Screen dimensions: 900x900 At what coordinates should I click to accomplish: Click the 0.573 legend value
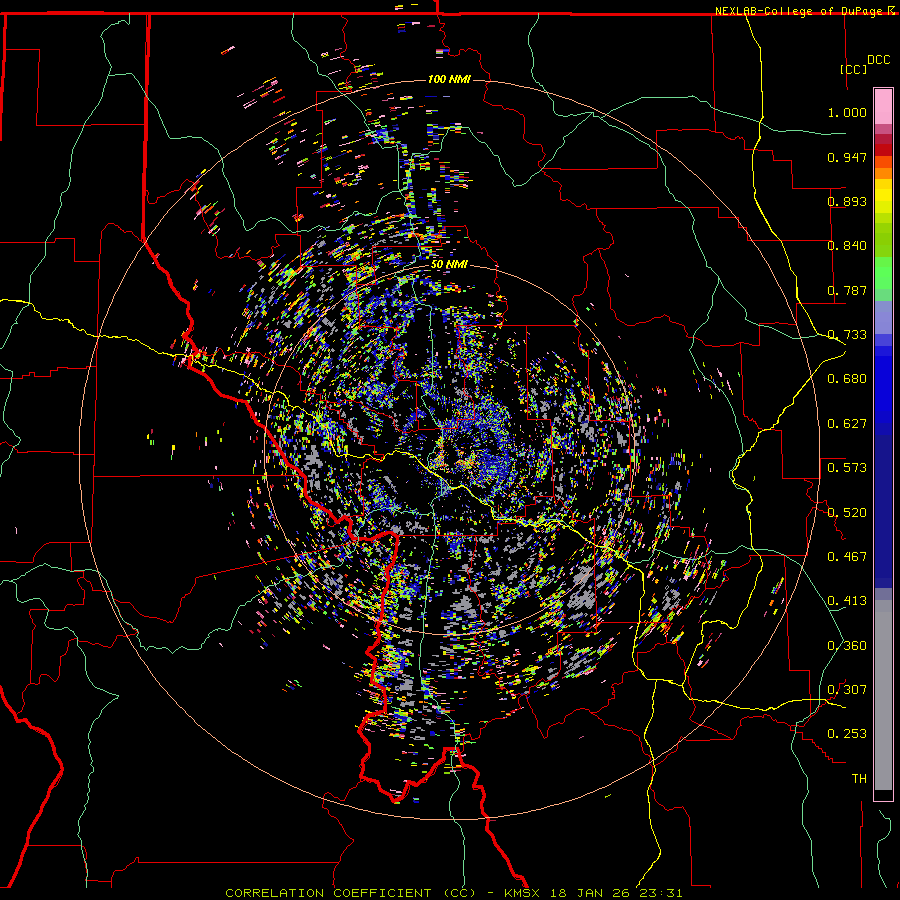coord(847,468)
